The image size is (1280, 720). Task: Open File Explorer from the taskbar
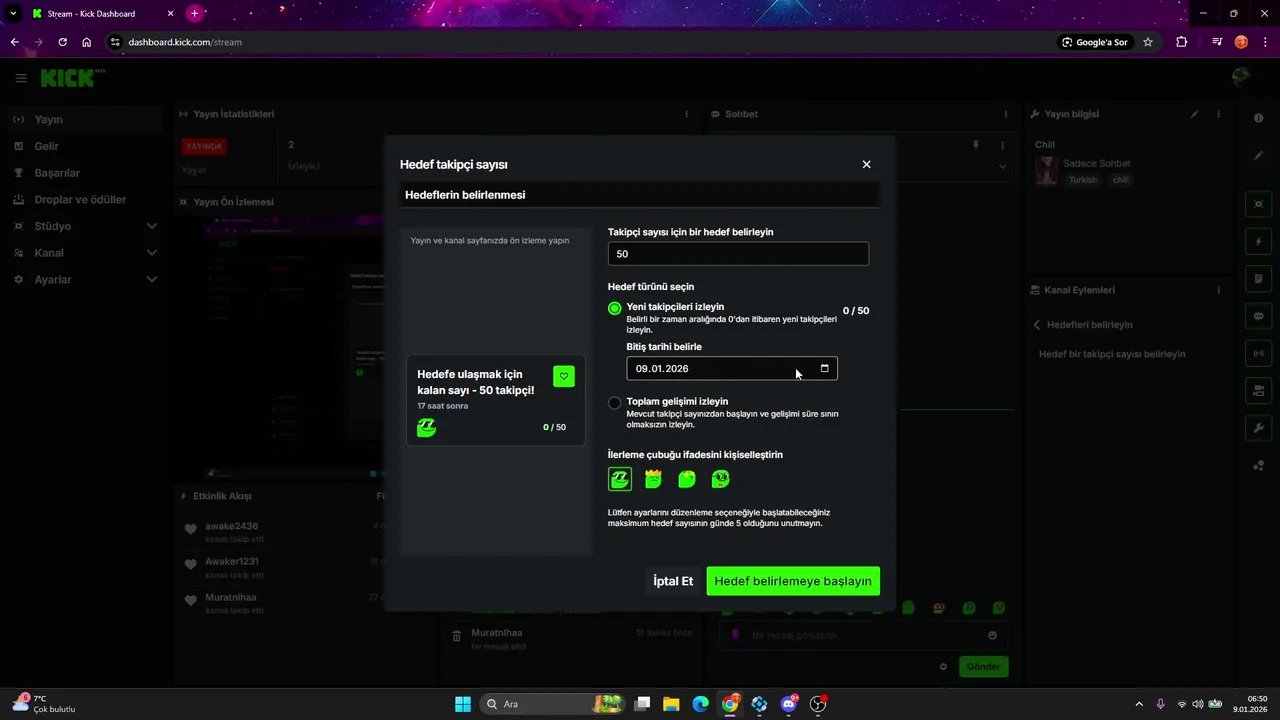[671, 704]
